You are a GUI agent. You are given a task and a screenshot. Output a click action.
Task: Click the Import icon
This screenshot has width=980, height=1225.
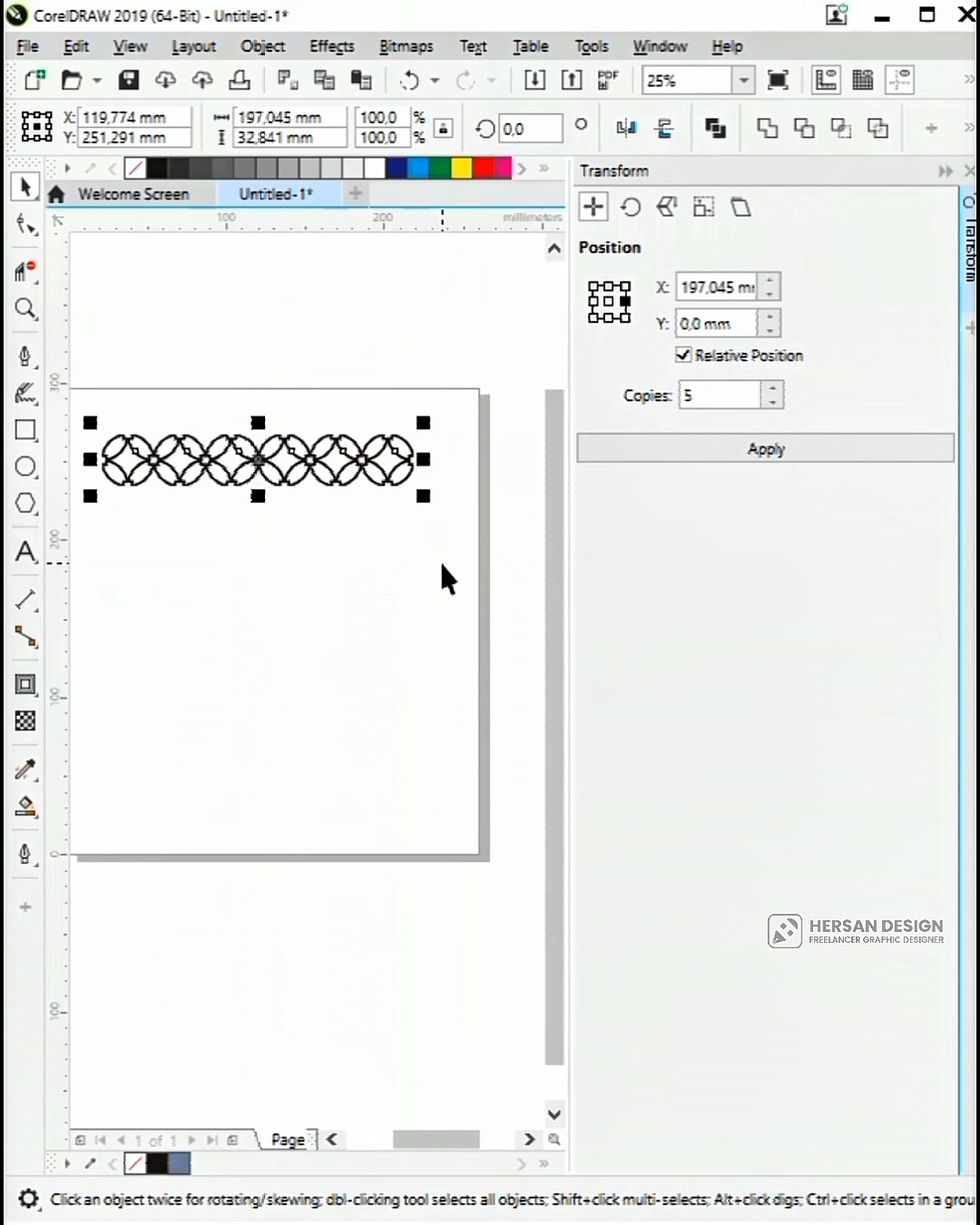(535, 80)
